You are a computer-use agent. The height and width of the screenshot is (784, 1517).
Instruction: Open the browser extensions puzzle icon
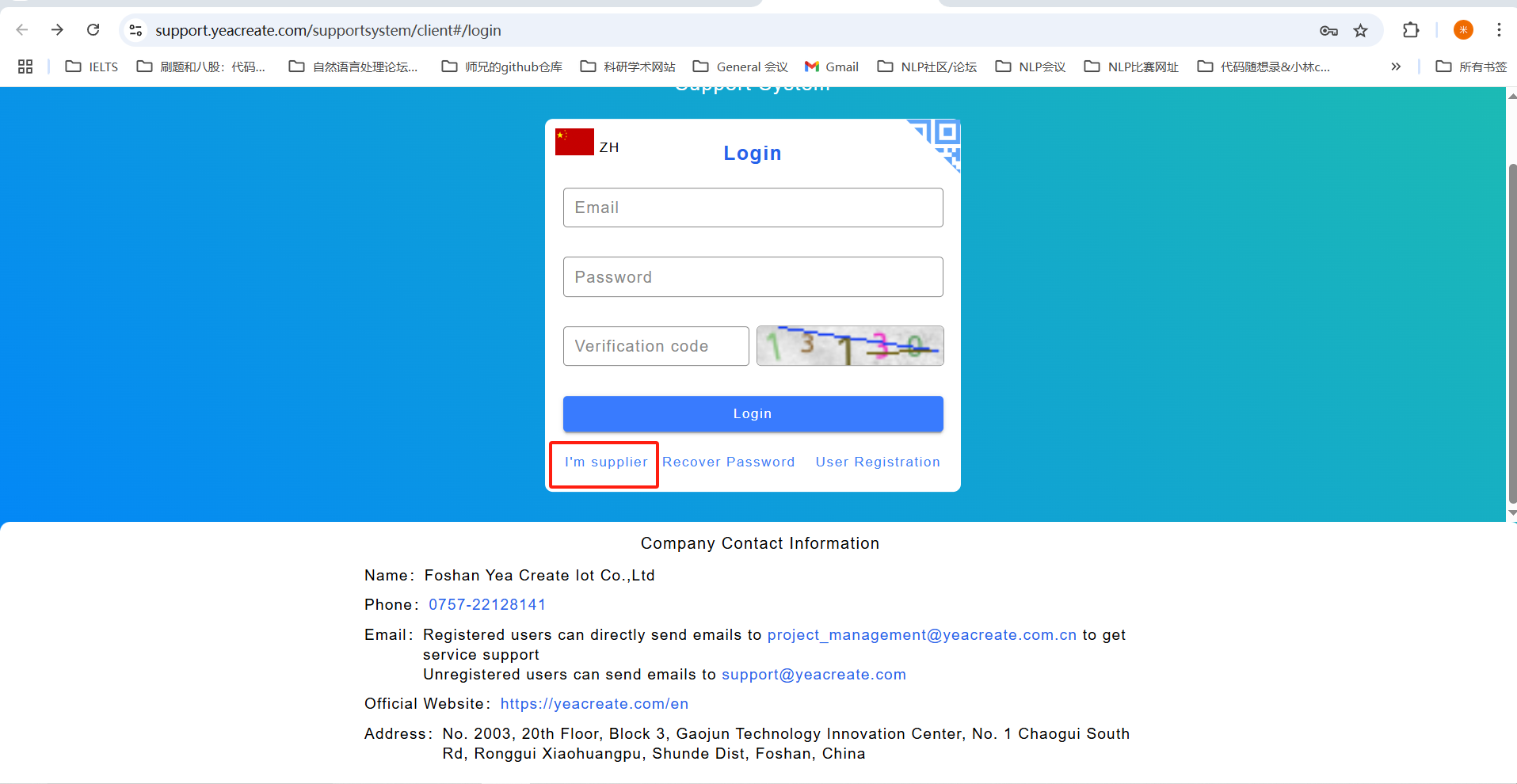(x=1410, y=31)
